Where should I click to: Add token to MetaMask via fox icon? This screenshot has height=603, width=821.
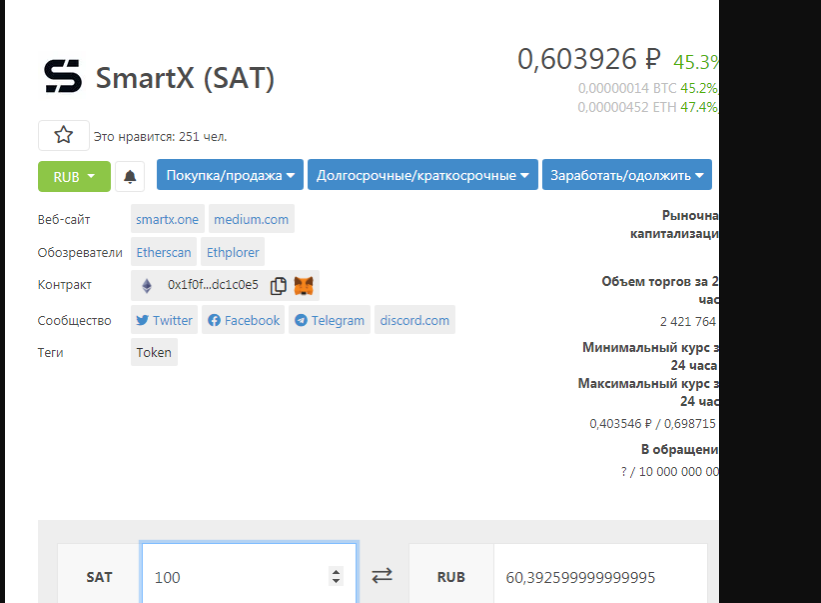[x=304, y=285]
